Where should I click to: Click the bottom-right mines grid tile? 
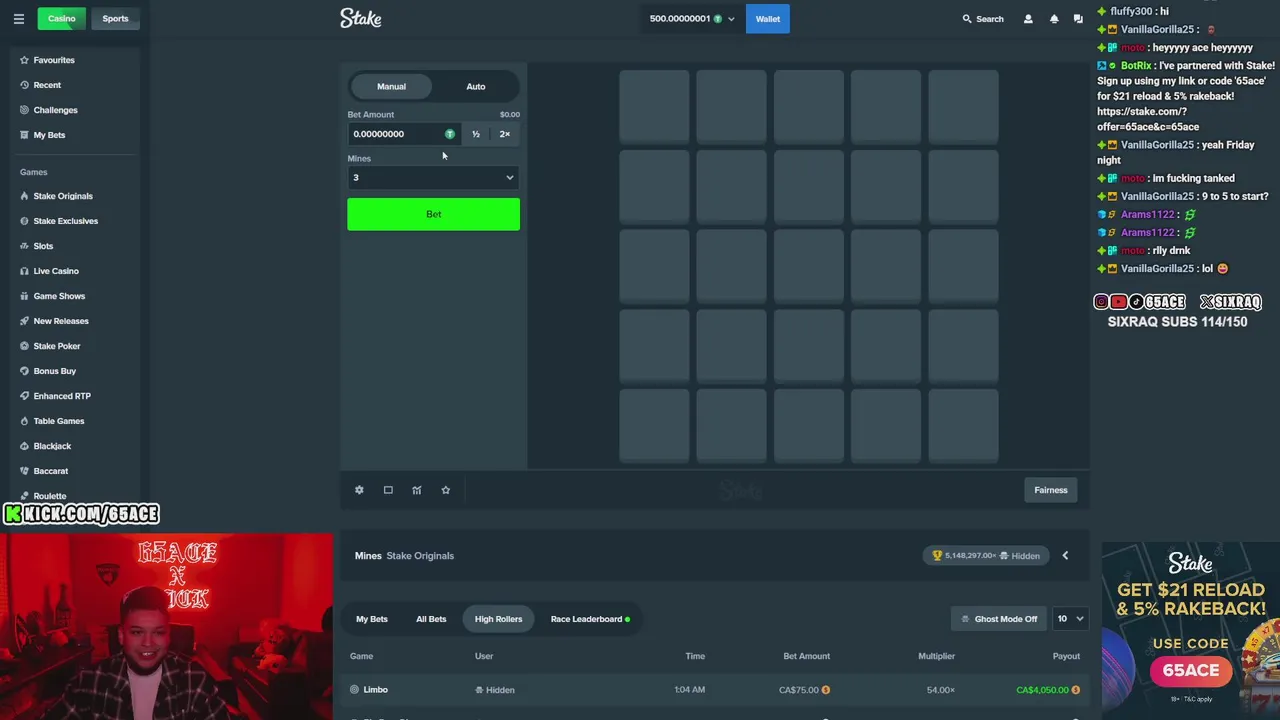(963, 426)
